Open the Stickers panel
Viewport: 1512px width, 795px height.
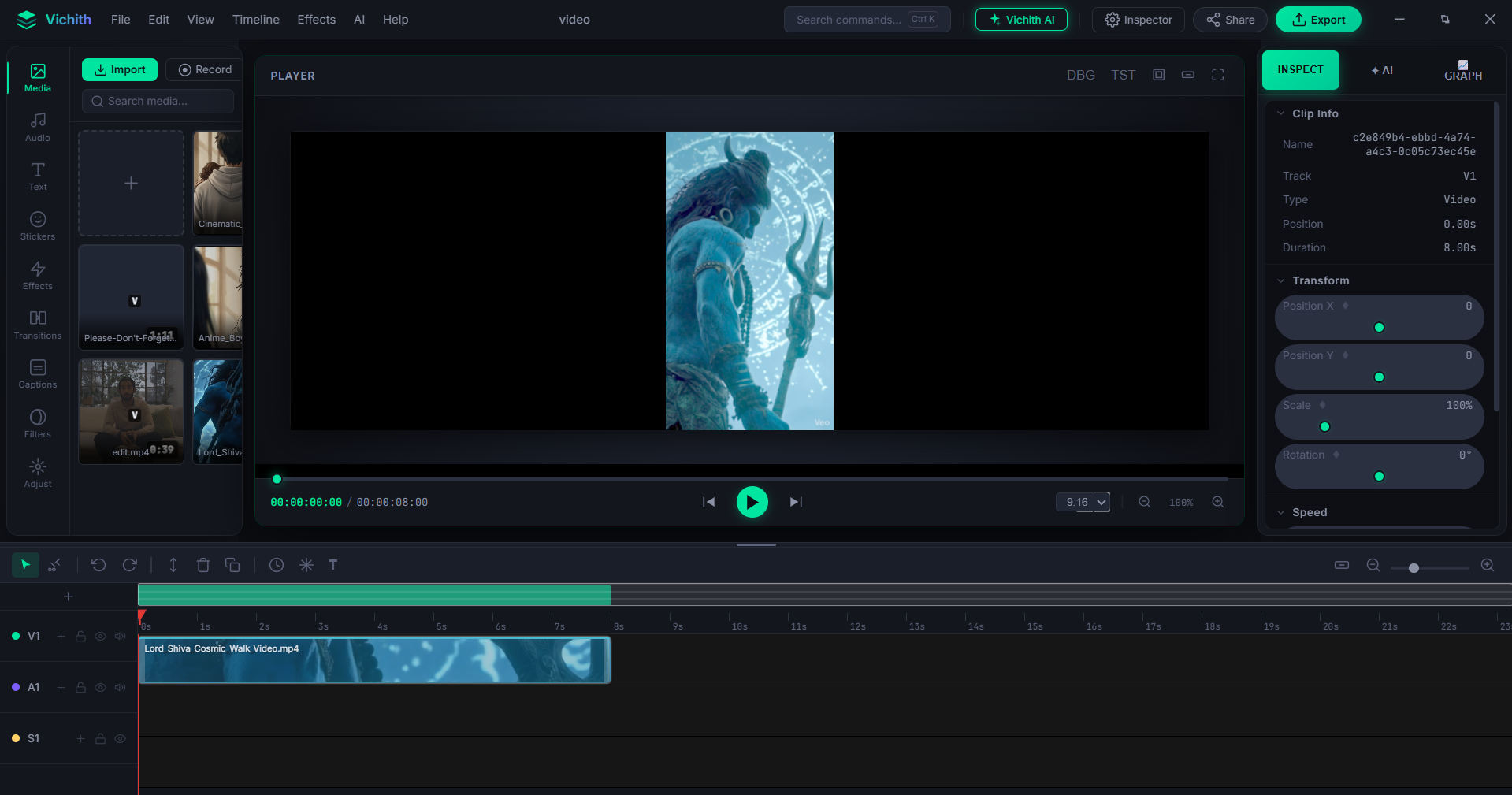pyautogui.click(x=37, y=226)
